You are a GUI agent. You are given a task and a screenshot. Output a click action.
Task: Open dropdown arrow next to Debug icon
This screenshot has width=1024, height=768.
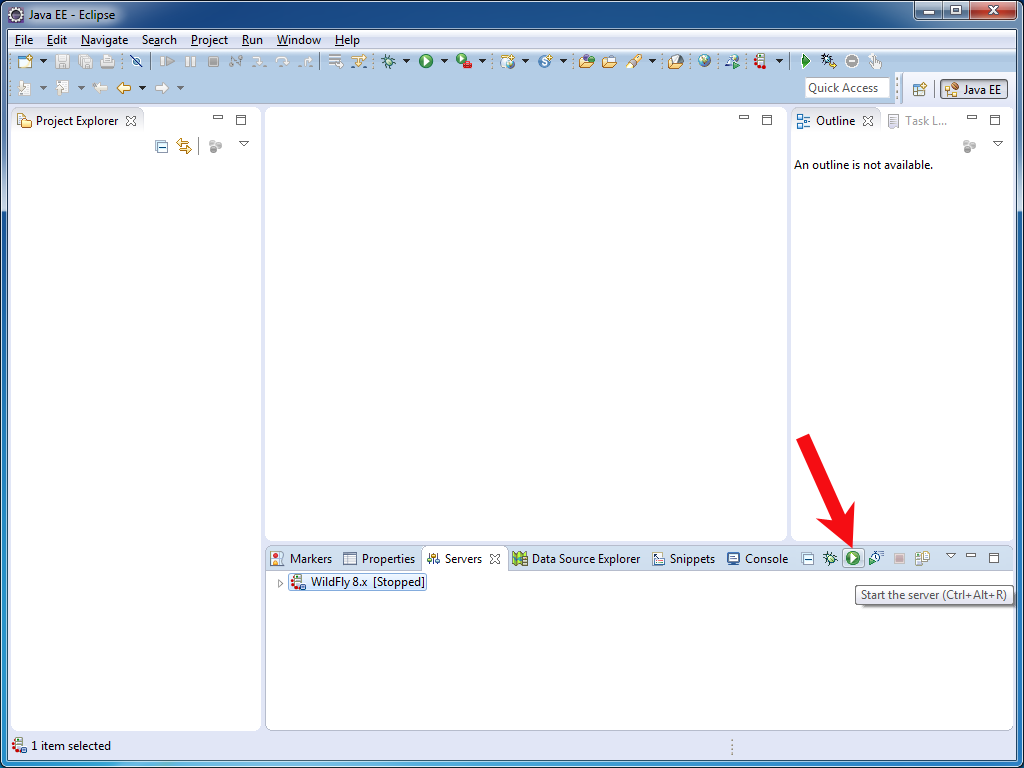point(406,61)
